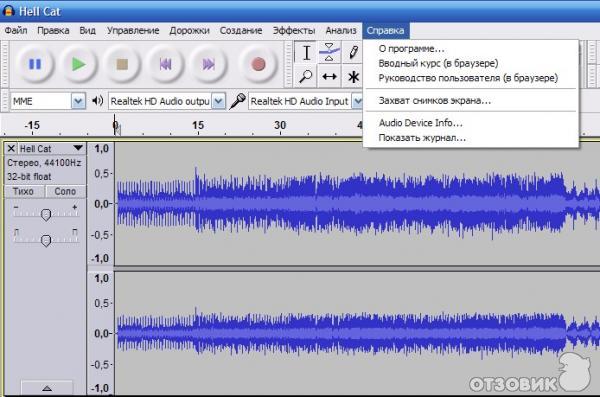Skip to end of track
The height and width of the screenshot is (397, 600).
pyautogui.click(x=209, y=64)
